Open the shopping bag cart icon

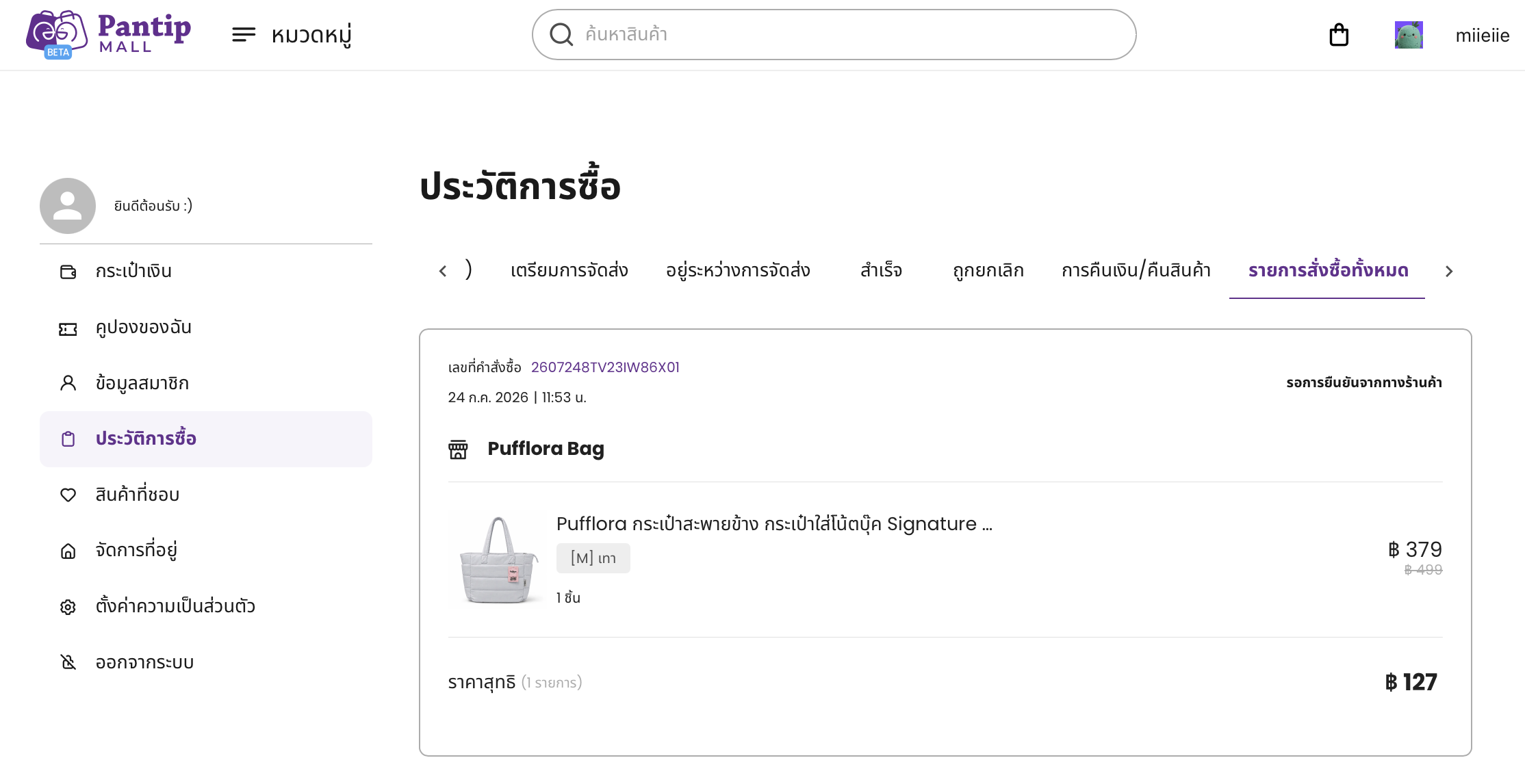pos(1339,35)
